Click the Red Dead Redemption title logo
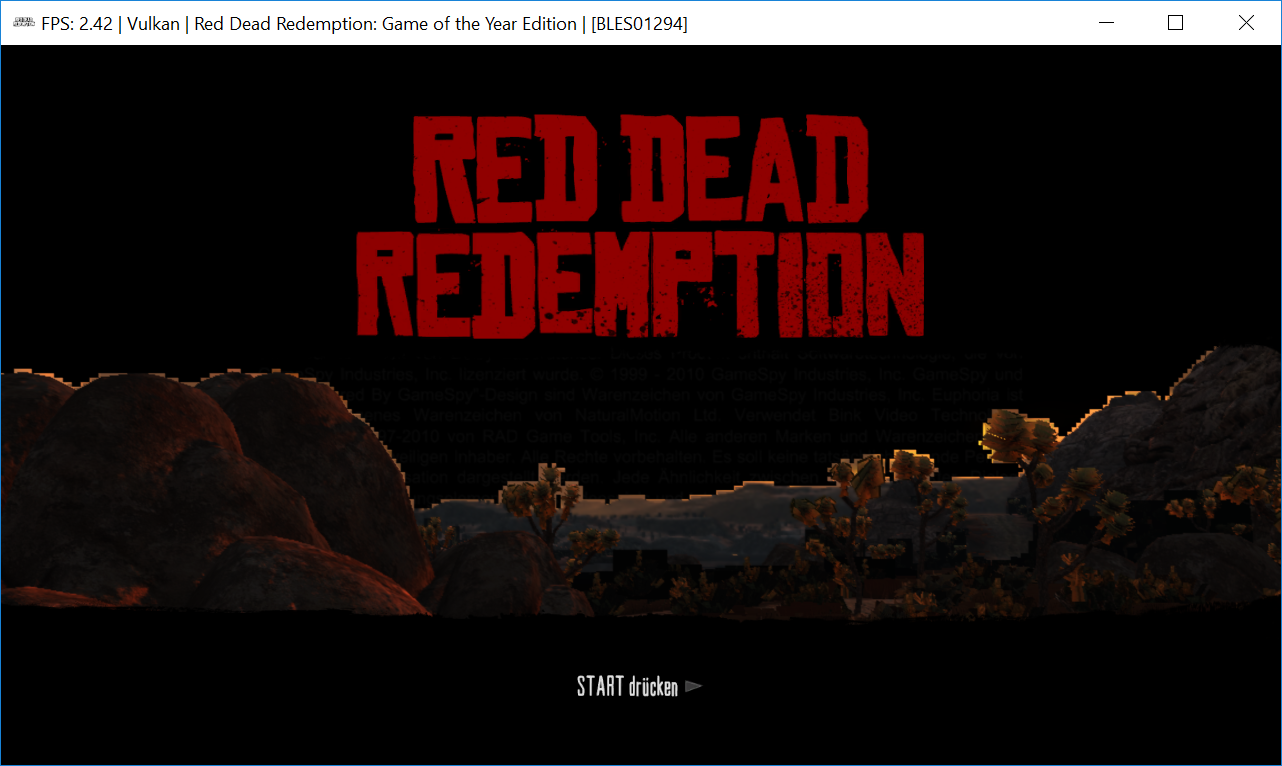This screenshot has height=766, width=1282. pos(640,225)
